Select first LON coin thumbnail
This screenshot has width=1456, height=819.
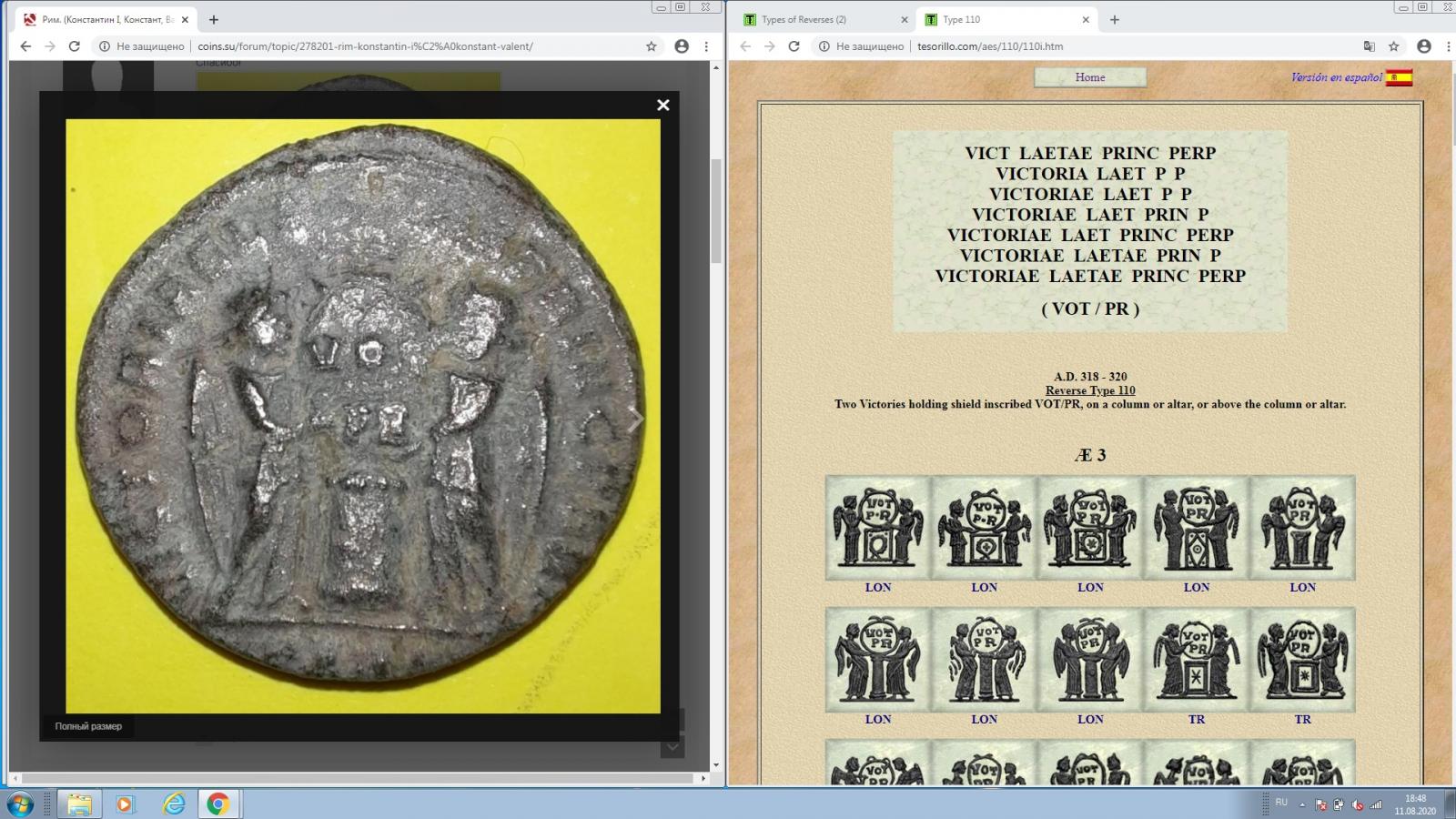tap(877, 528)
